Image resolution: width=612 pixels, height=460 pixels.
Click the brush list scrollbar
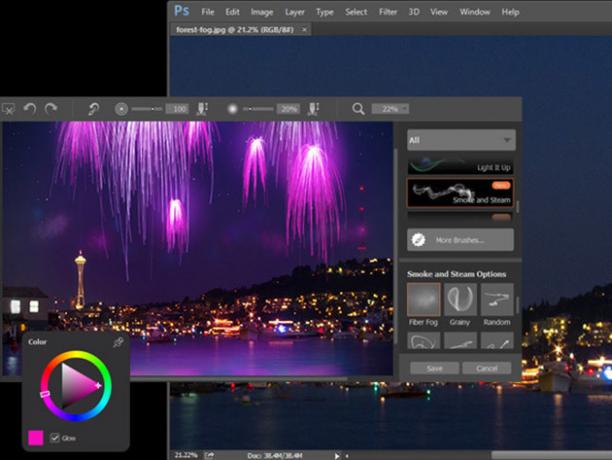click(x=518, y=207)
